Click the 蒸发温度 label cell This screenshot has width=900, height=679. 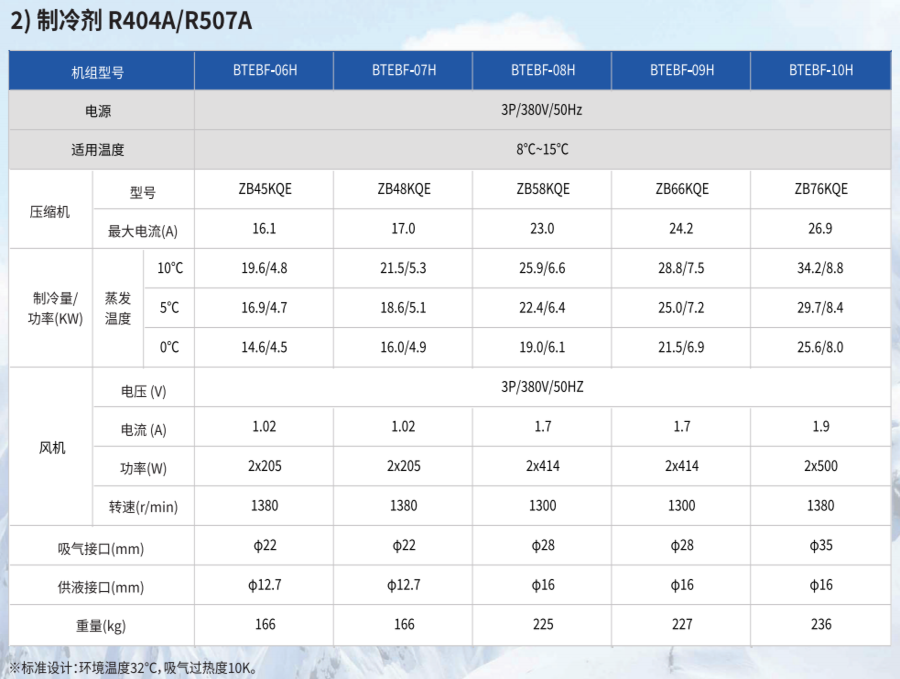point(118,308)
